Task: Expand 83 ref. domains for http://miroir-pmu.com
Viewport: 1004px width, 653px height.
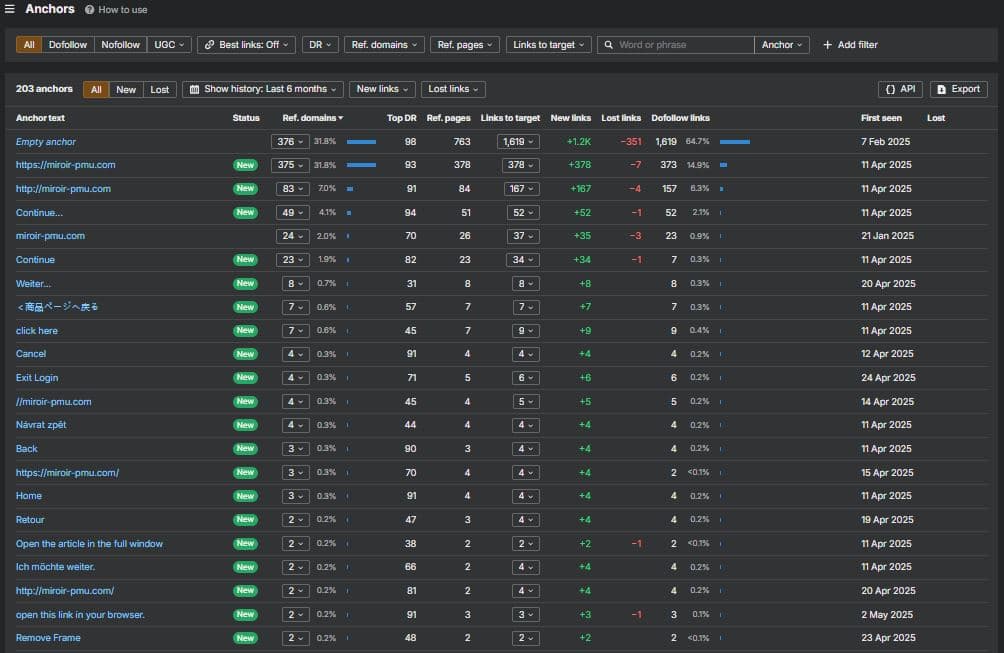Action: [x=293, y=189]
